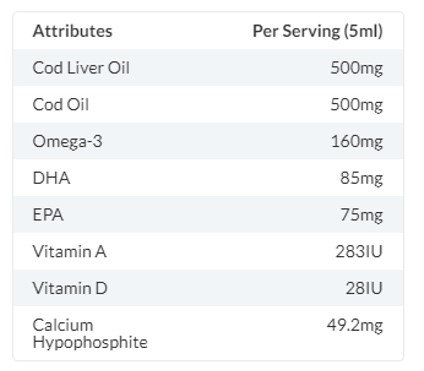This screenshot has height=371, width=424.
Task: Select the DHA attribute label
Action: pyautogui.click(x=51, y=178)
